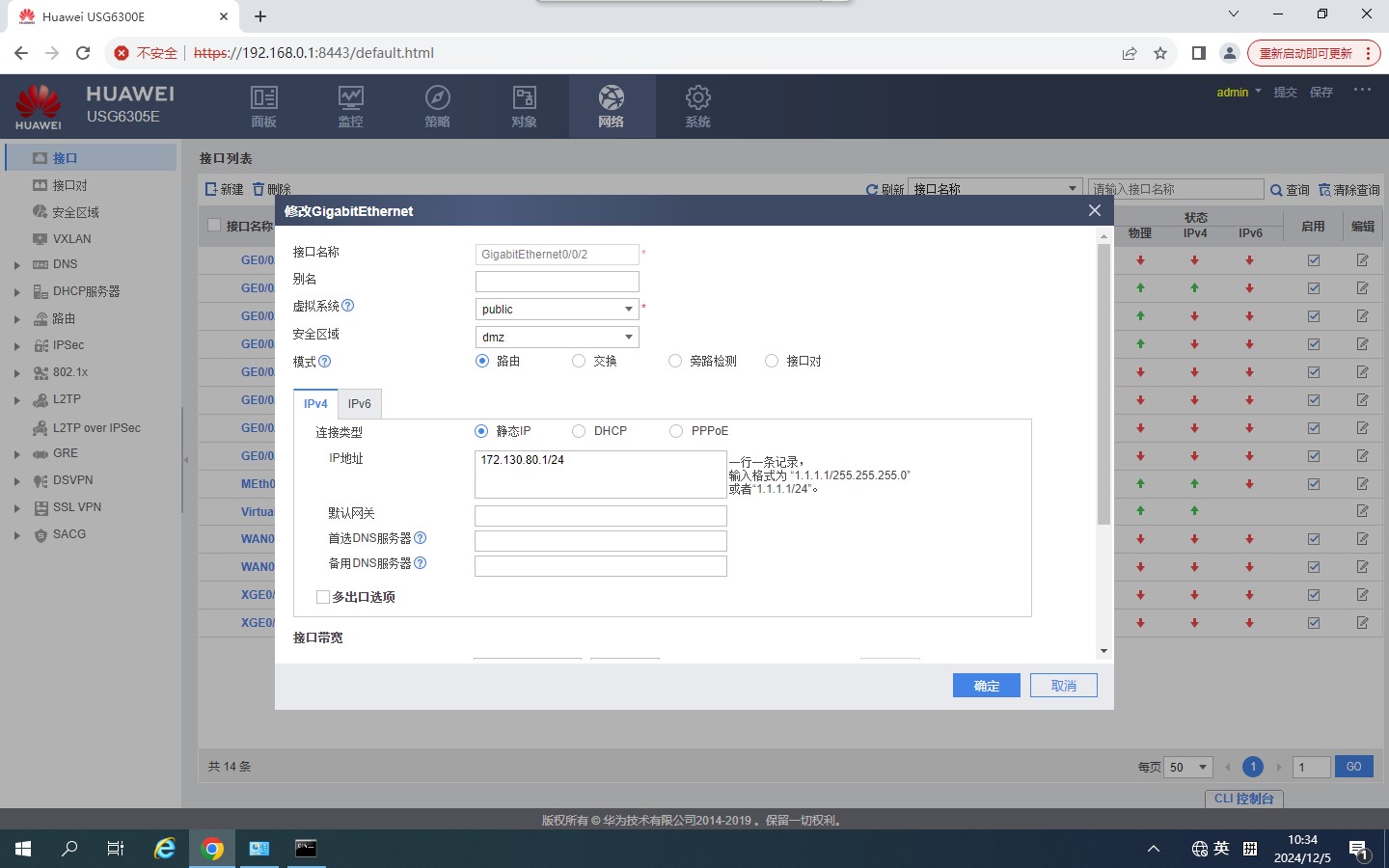Close the 修改GigabitEthernet dialog with X
This screenshot has width=1389, height=868.
(1094, 210)
